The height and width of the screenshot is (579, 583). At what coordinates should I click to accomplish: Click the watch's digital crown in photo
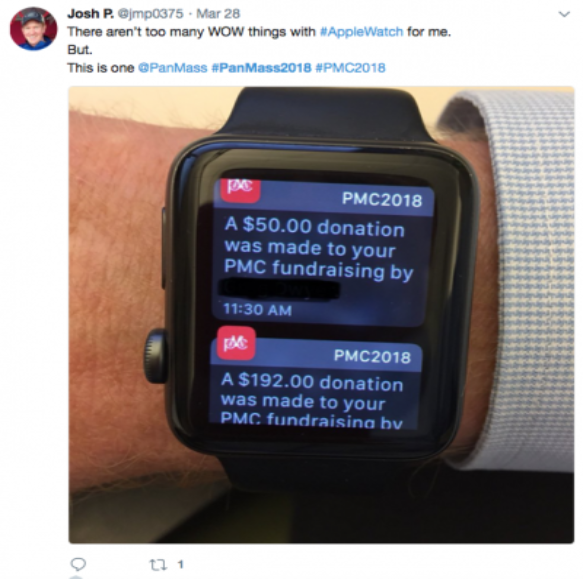coord(155,355)
